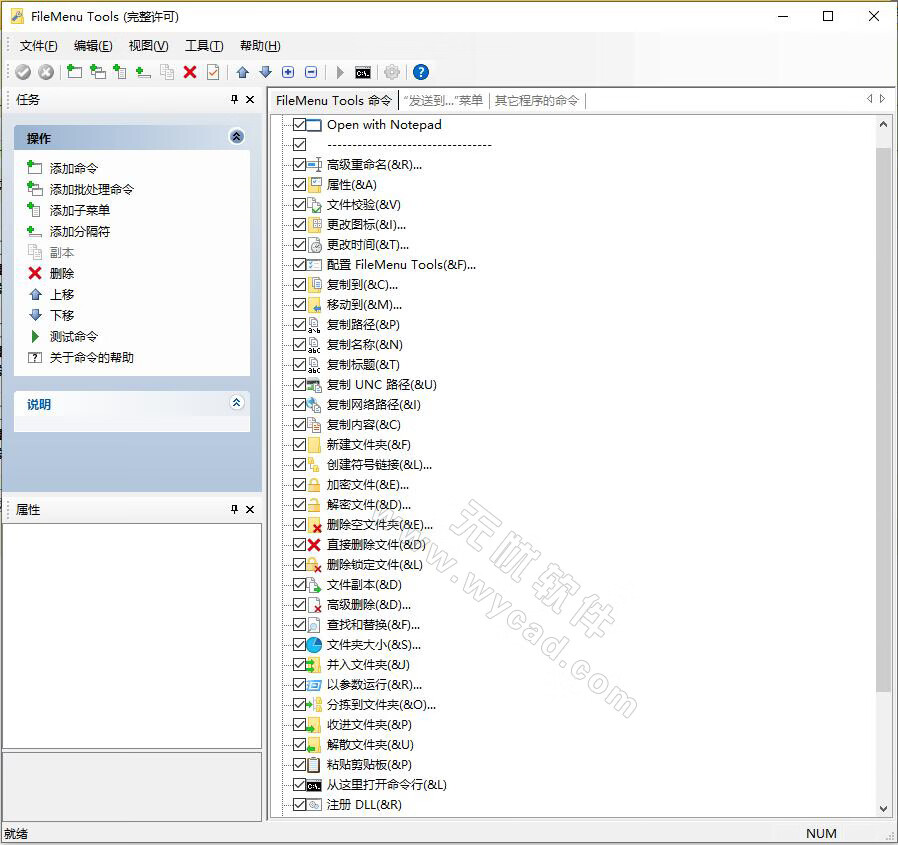The height and width of the screenshot is (845, 898).
Task: Open the settings gear icon in the toolbar
Action: click(392, 71)
